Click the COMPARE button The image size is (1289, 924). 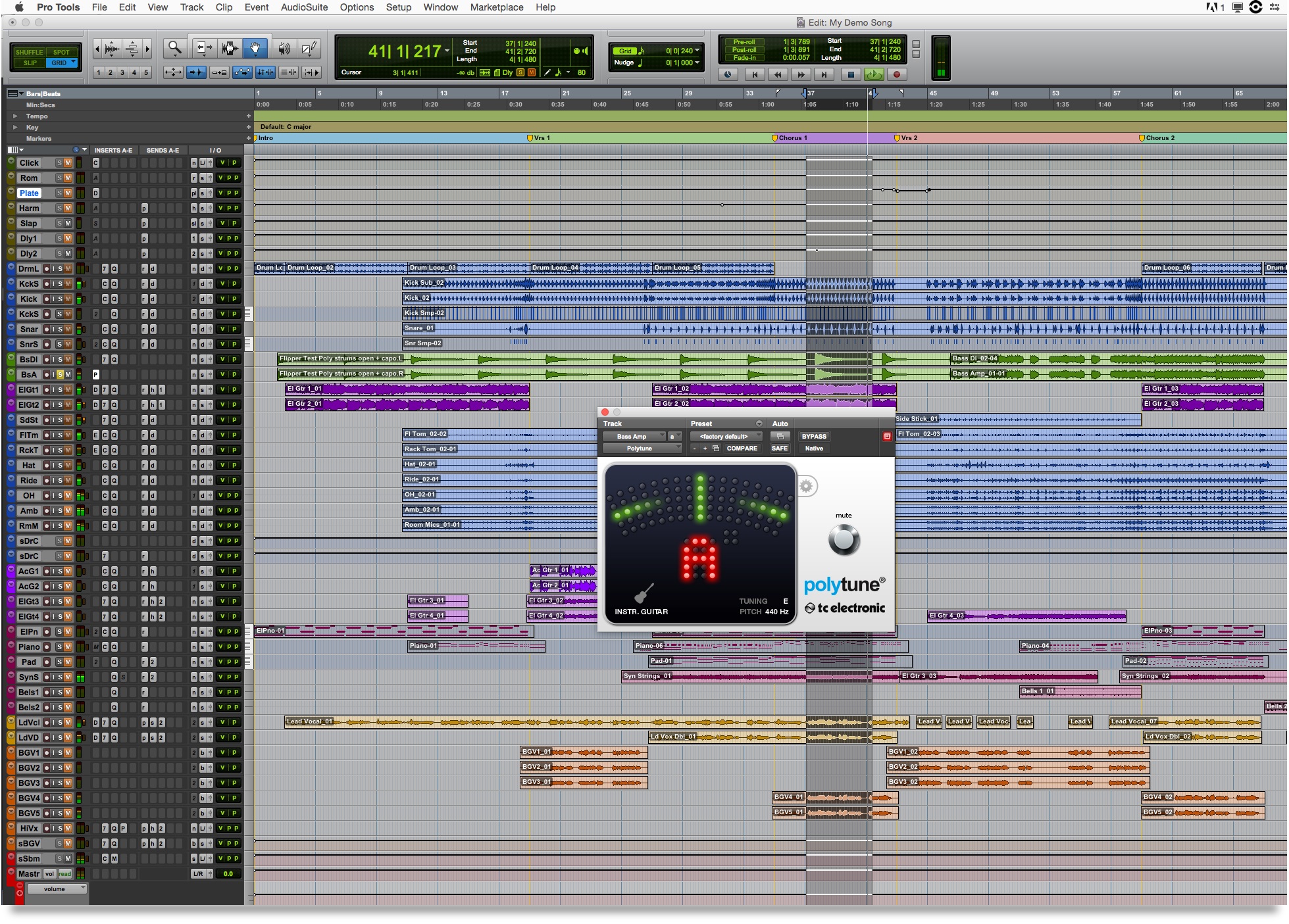click(742, 449)
